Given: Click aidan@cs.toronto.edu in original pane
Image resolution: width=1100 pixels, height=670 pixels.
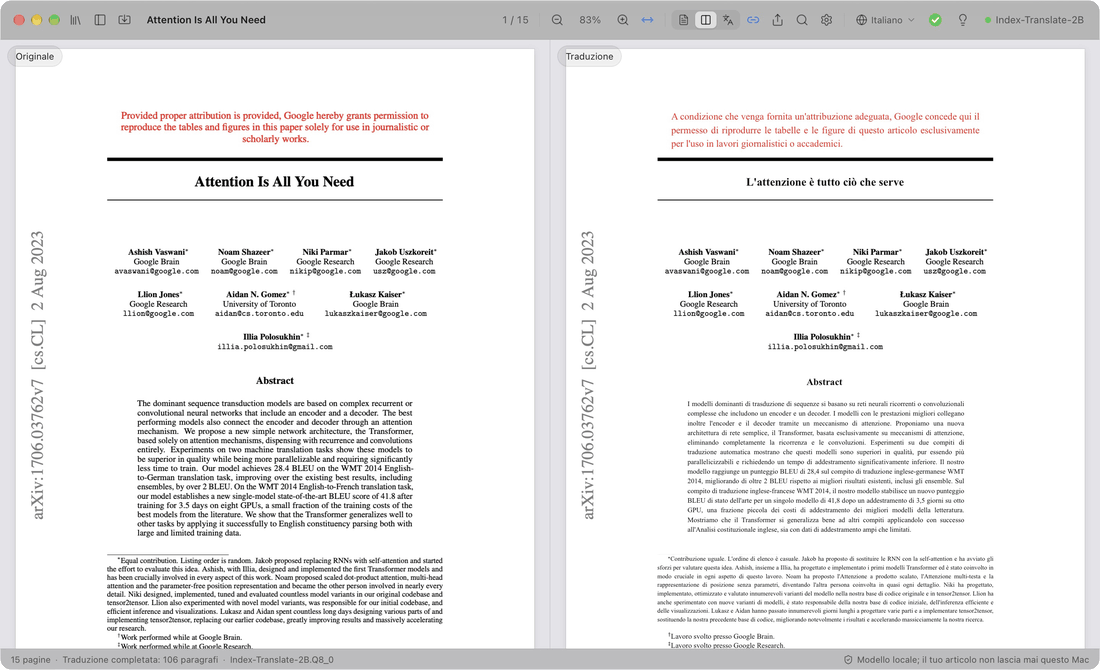Looking at the screenshot, I should [260, 314].
